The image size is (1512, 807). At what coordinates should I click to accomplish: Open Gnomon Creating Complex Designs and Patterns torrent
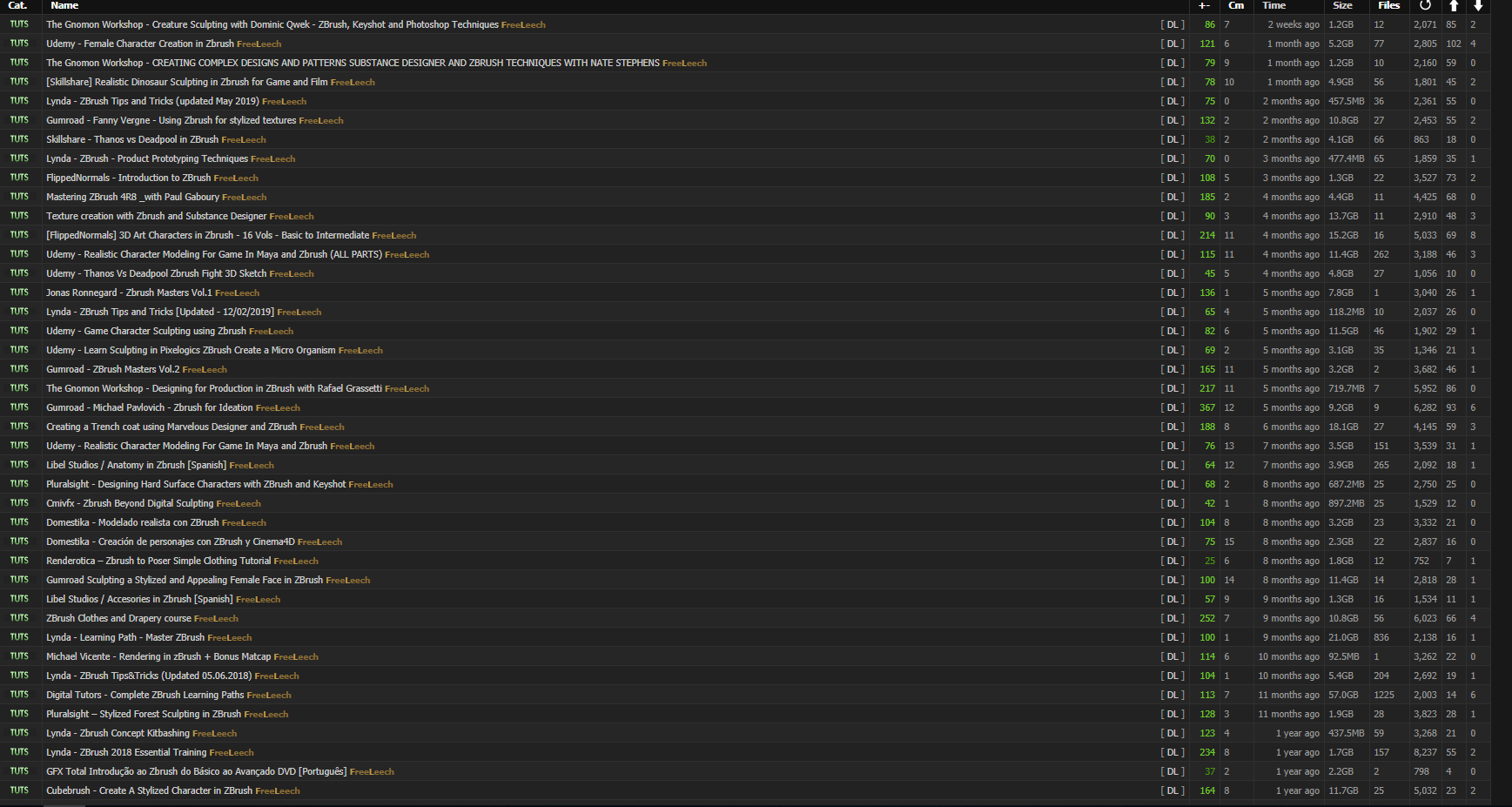(353, 63)
